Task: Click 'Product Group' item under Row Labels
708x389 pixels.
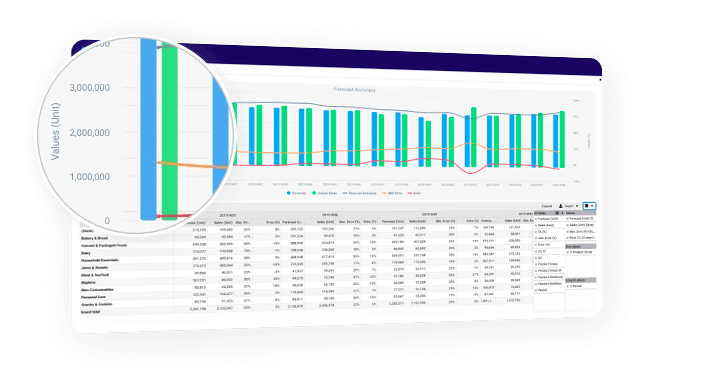Action: (580, 252)
